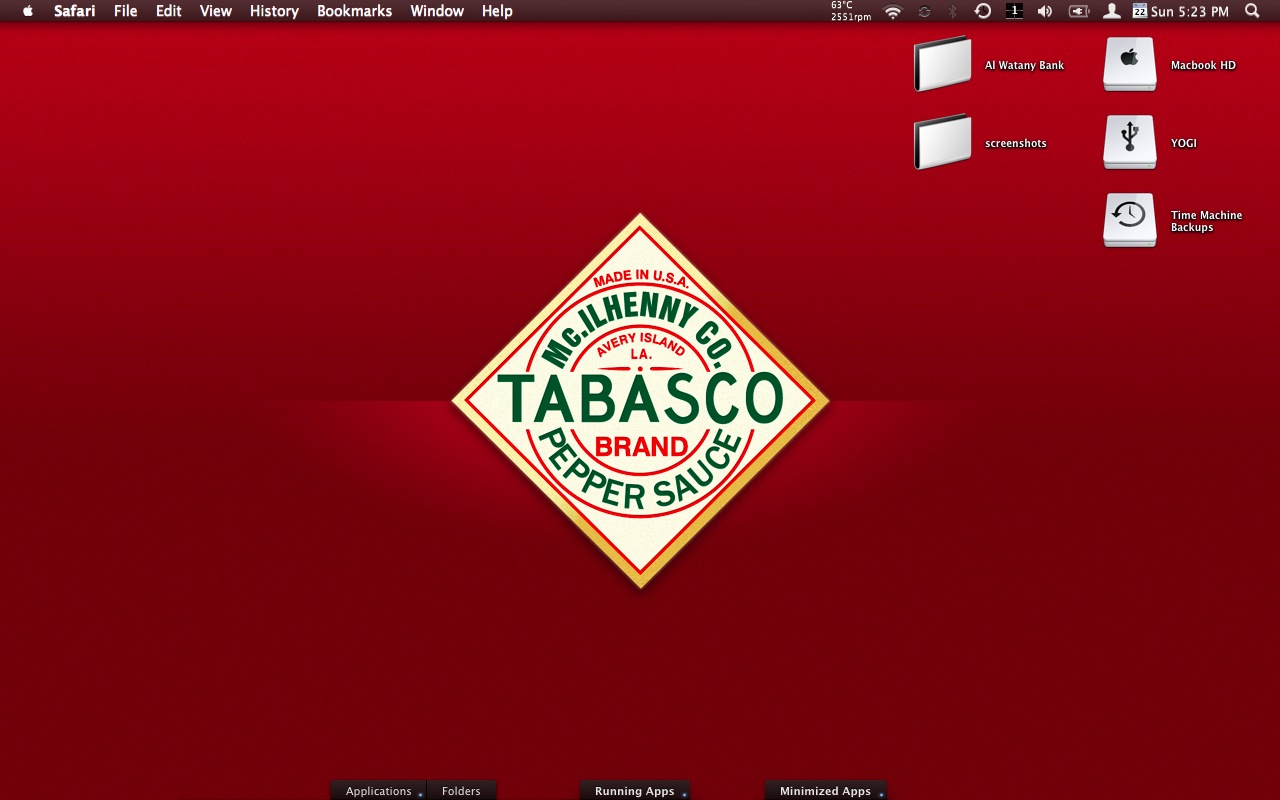Open the Safari application menu
Screen dimensions: 1280x800
click(75, 11)
